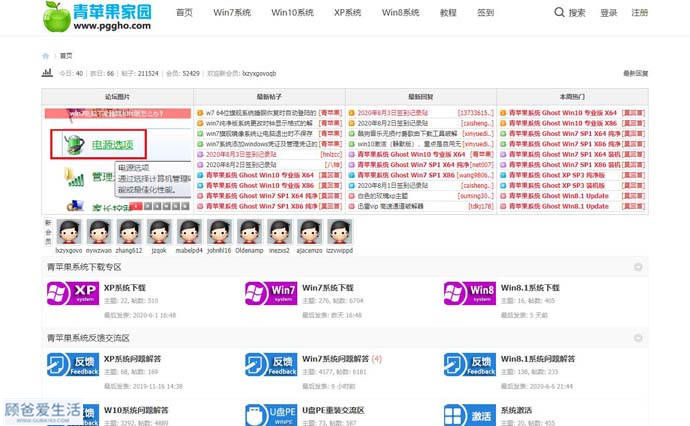Screen dimensions: 690x426
Task: Open the Win8.1系统下载 forum
Action: [x=530, y=288]
